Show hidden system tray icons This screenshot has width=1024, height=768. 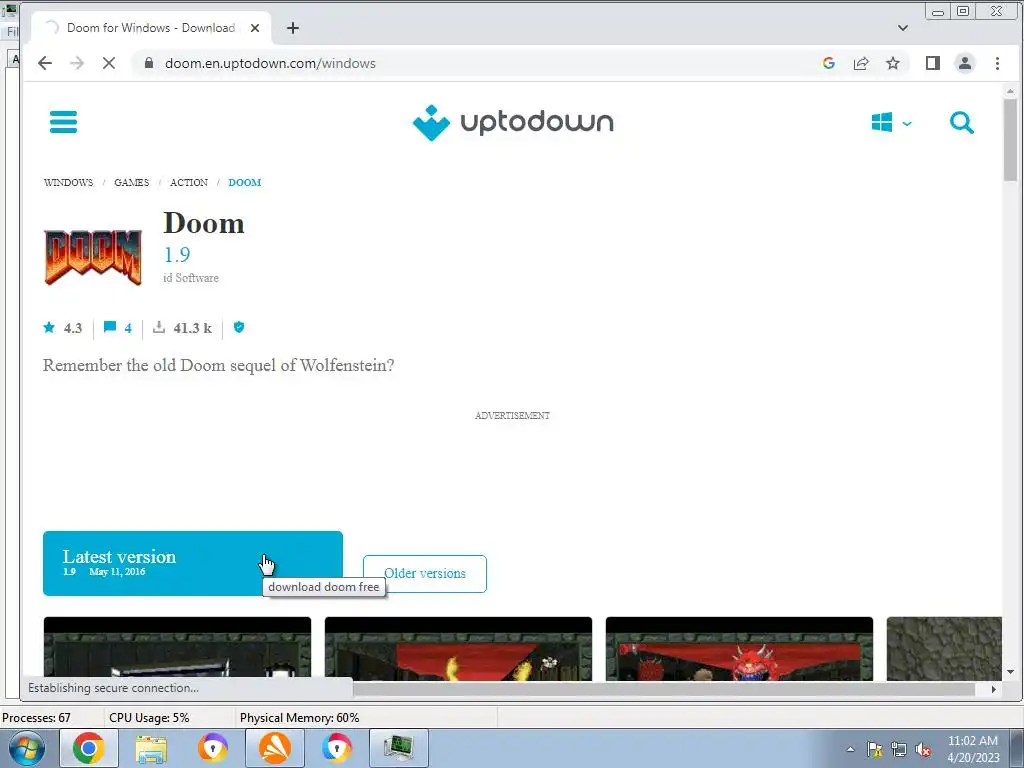[850, 749]
